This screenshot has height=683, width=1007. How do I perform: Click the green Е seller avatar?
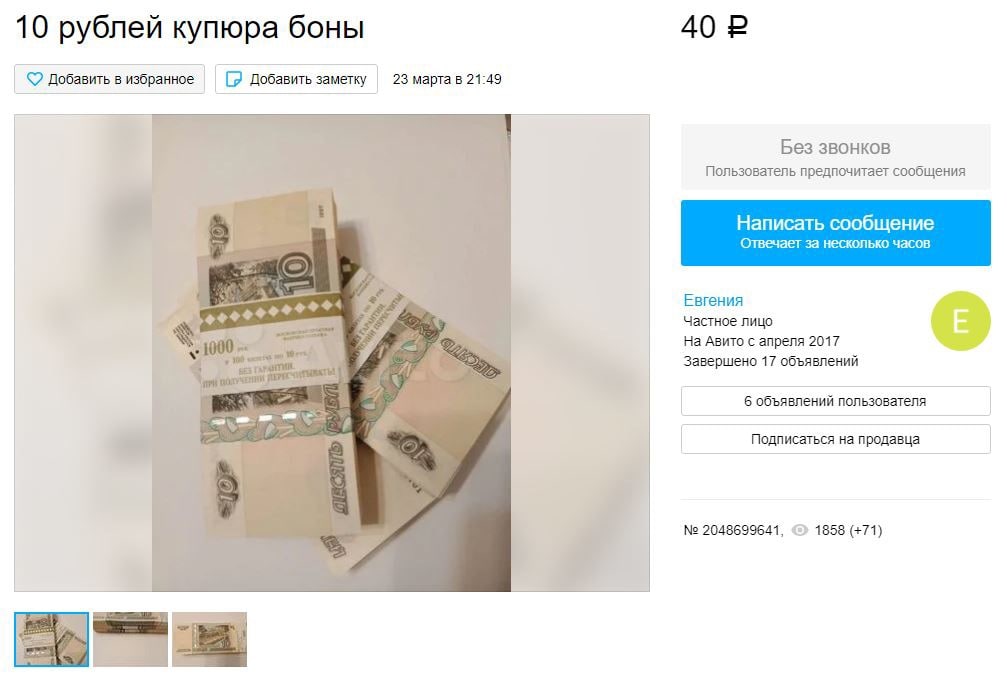(960, 321)
